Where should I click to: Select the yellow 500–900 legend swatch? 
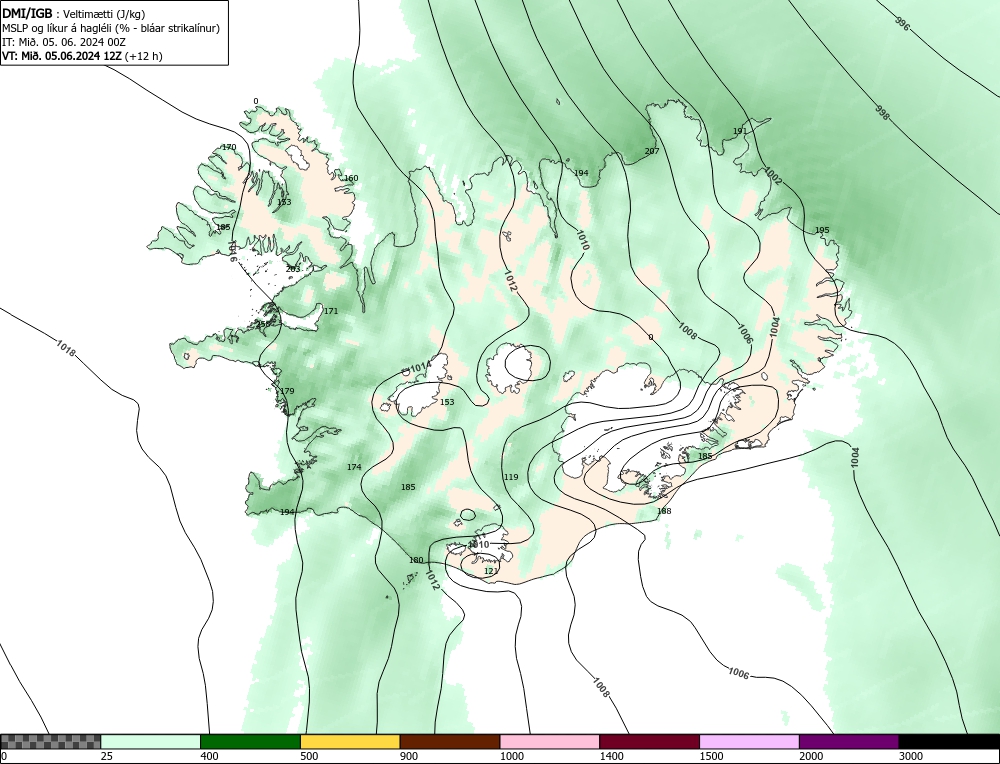pos(350,741)
